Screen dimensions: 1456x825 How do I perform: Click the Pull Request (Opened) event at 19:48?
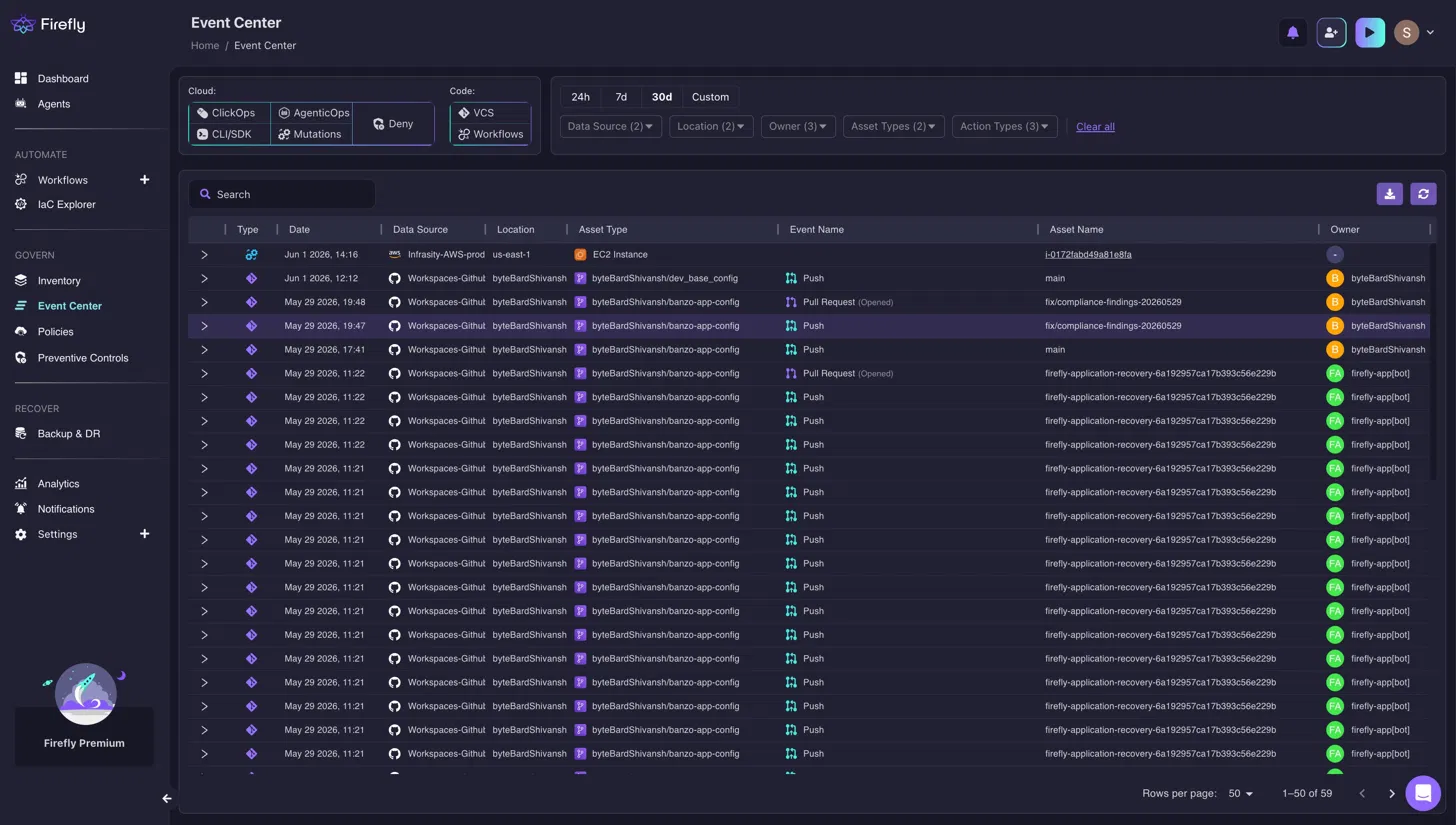click(x=839, y=302)
